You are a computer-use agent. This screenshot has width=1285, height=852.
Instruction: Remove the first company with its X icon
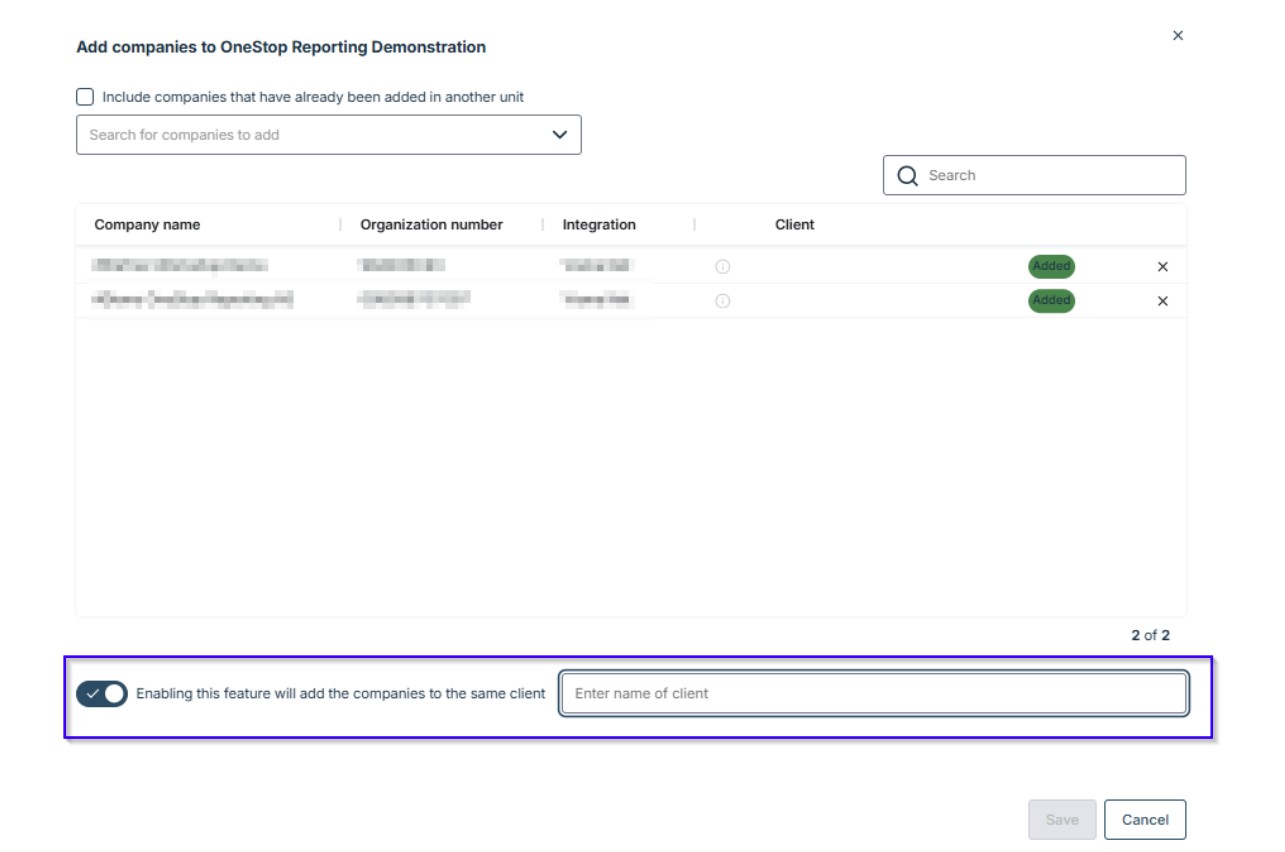pos(1162,267)
